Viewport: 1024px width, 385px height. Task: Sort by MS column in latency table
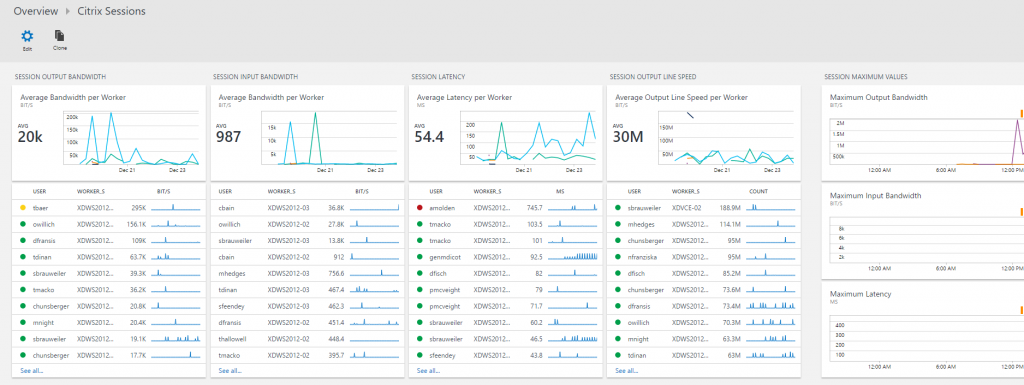pos(560,192)
